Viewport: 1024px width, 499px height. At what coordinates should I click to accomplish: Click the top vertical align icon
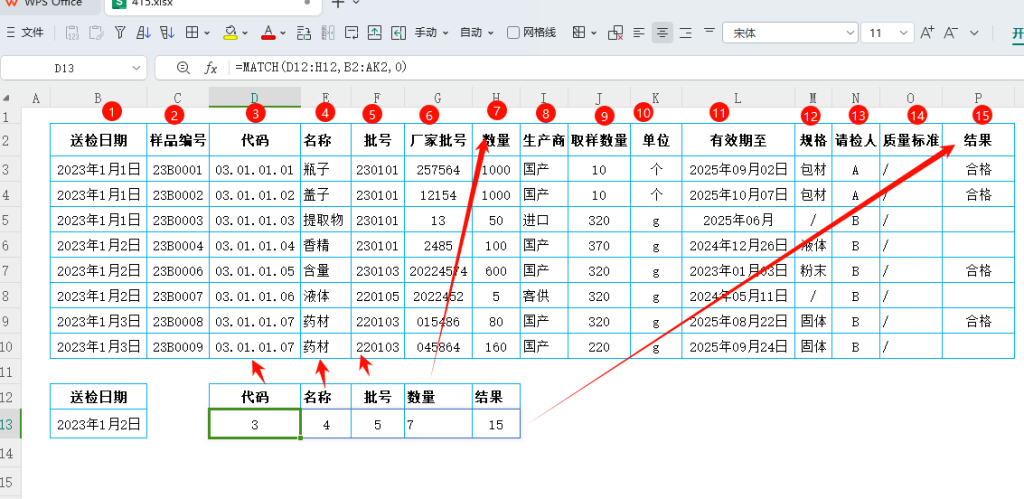tap(709, 31)
